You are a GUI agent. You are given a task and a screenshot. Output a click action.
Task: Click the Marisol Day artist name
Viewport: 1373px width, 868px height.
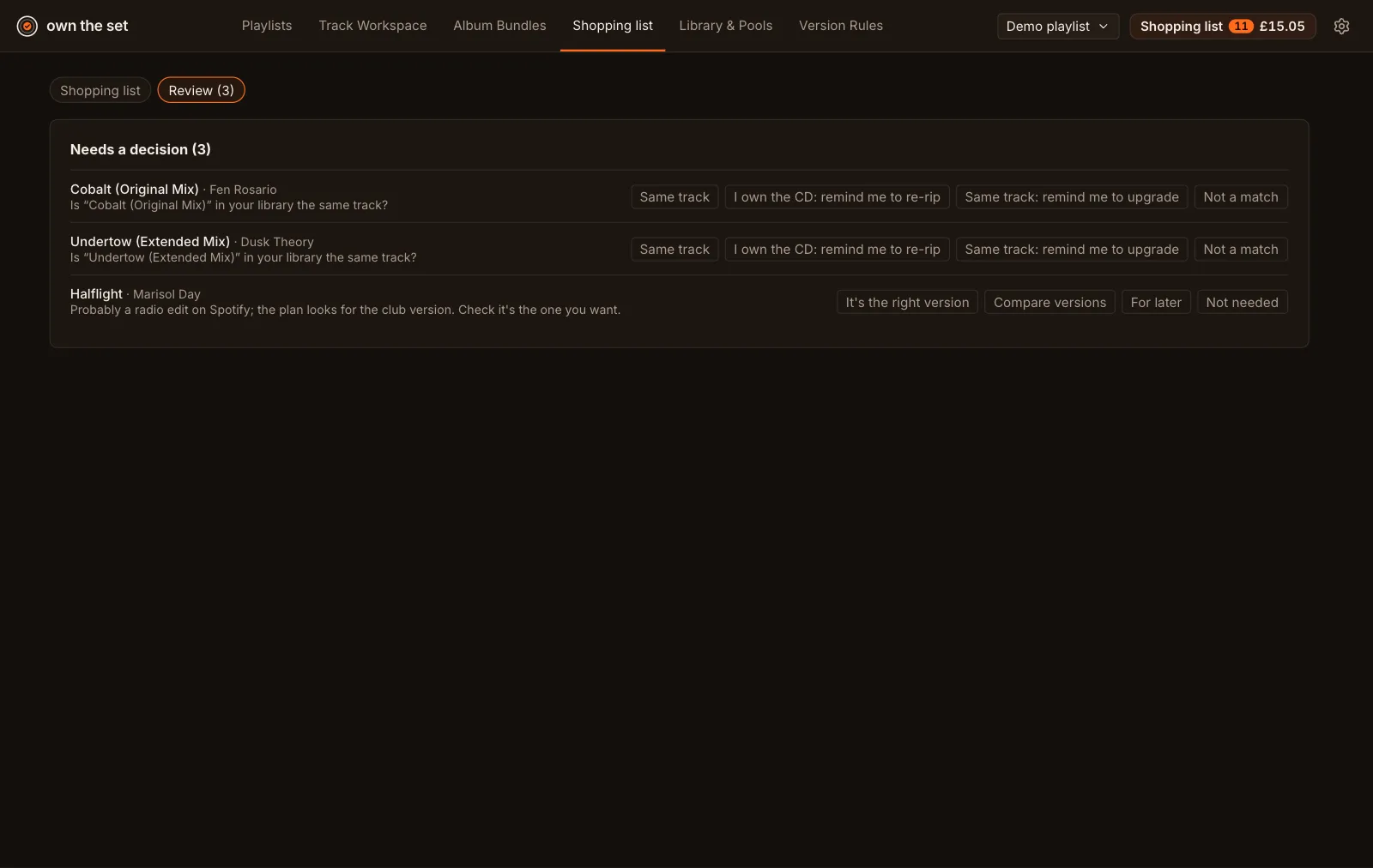pos(166,294)
